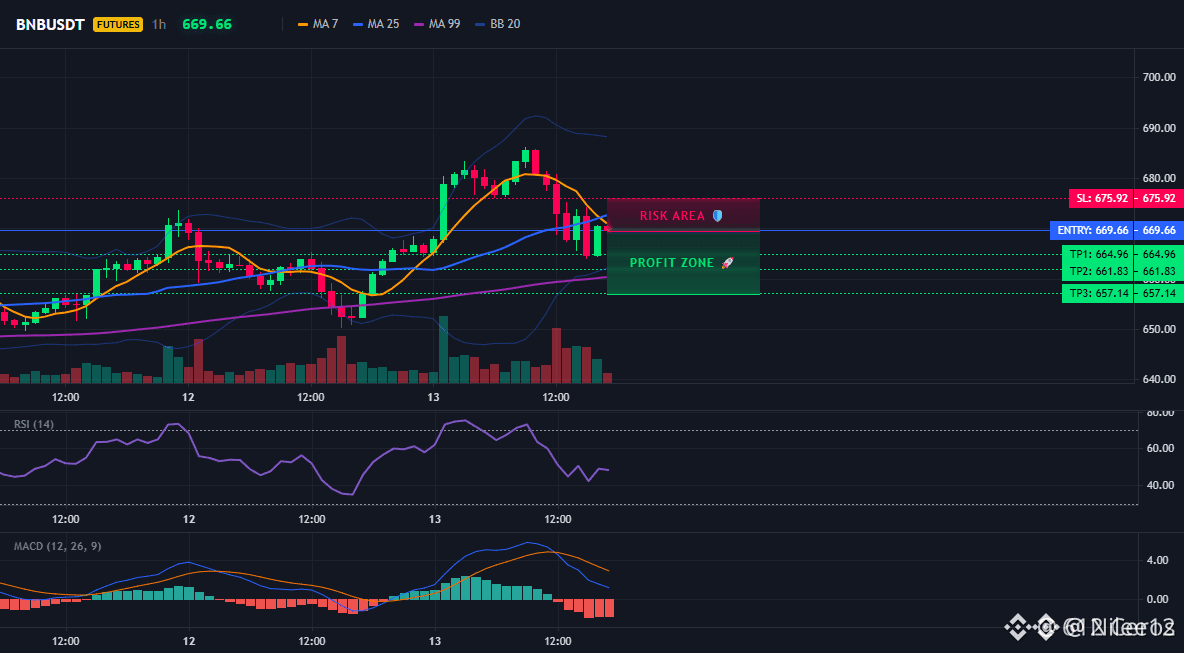Click the RISK AREA zone box

(x=683, y=215)
